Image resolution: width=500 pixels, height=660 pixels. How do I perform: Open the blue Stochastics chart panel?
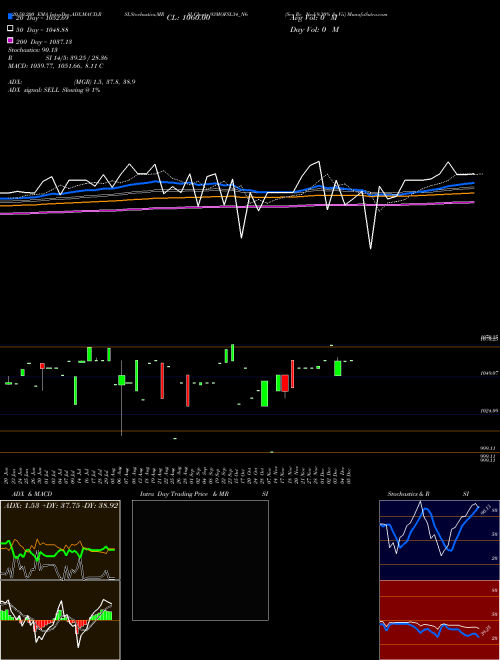click(x=439, y=540)
